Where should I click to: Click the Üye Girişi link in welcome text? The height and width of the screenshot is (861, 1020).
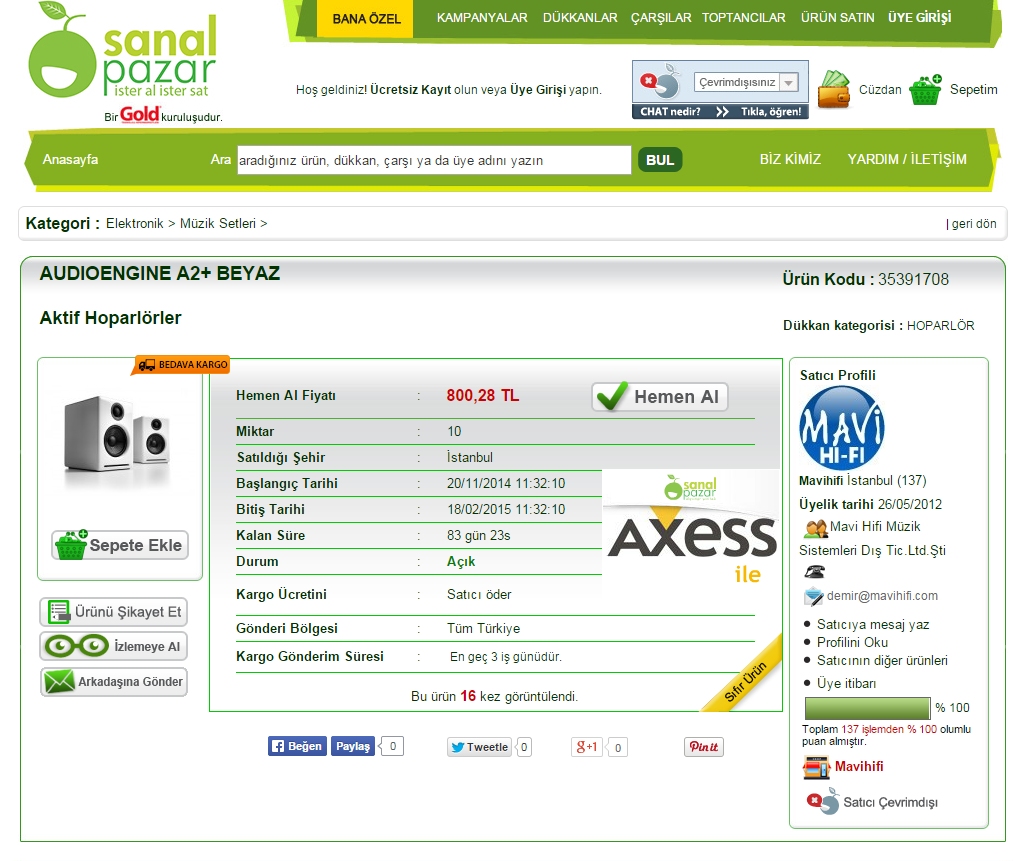538,90
